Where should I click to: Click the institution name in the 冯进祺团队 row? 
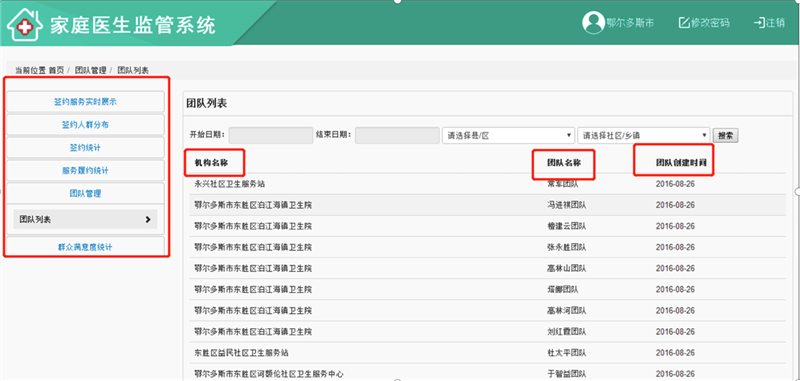pos(253,205)
